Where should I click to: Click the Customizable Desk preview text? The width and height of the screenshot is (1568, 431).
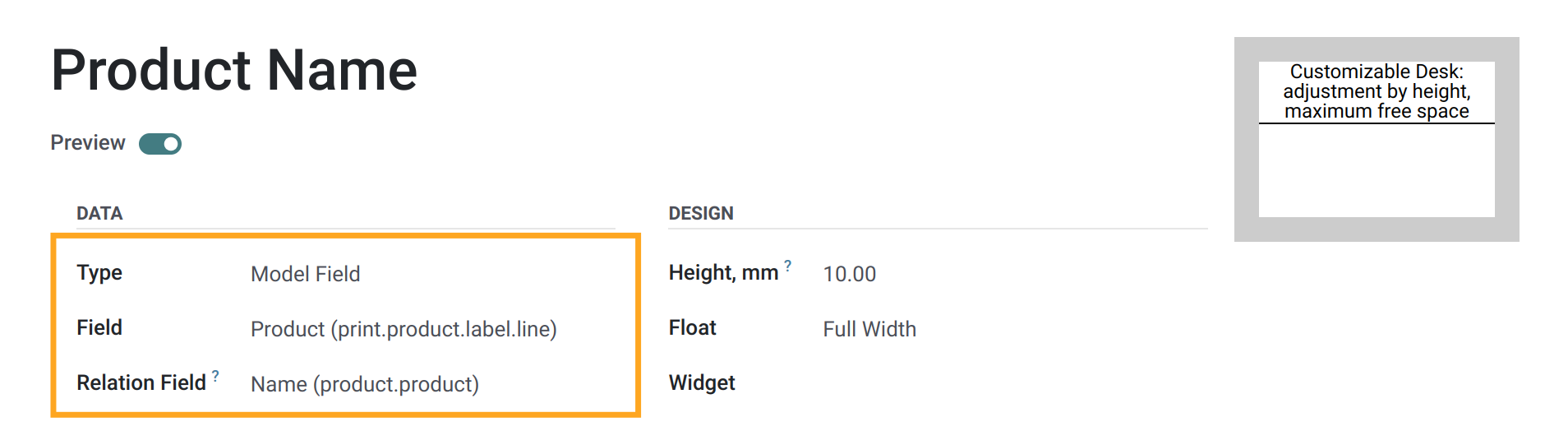[x=1377, y=91]
